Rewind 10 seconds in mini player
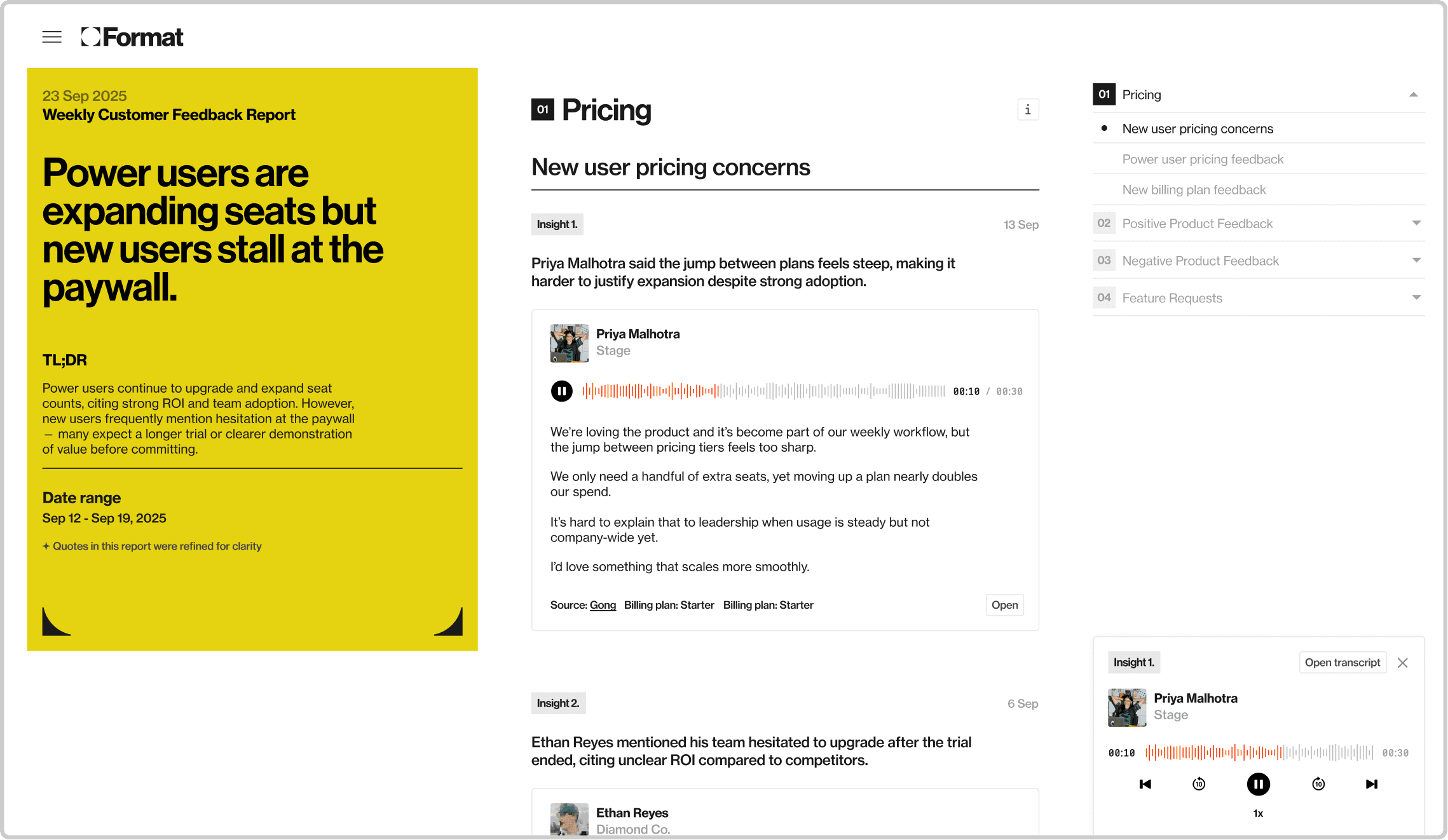This screenshot has width=1448, height=840. click(1199, 784)
